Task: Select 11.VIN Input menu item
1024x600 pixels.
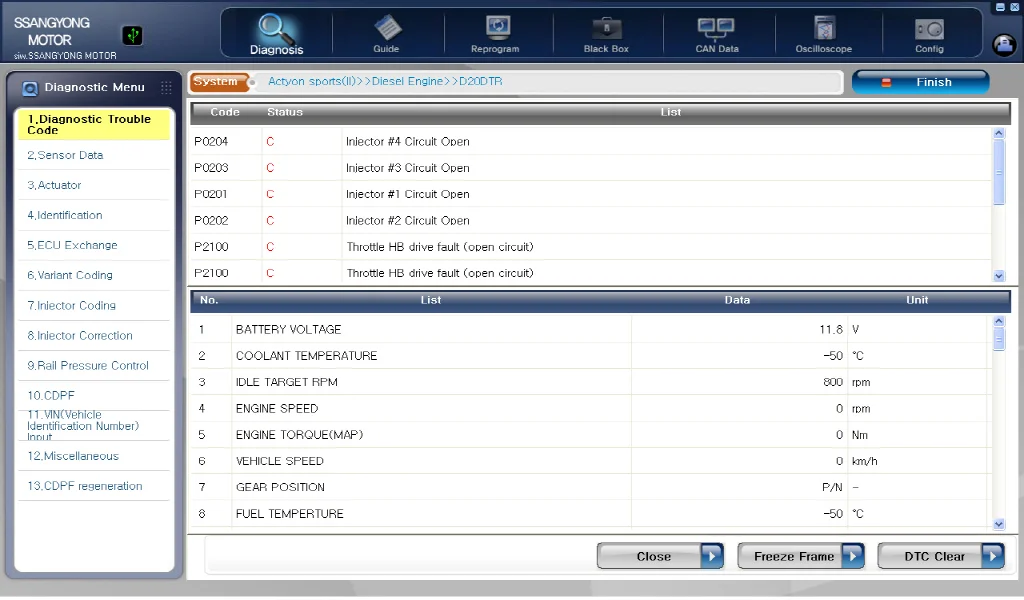Action: tap(94, 426)
